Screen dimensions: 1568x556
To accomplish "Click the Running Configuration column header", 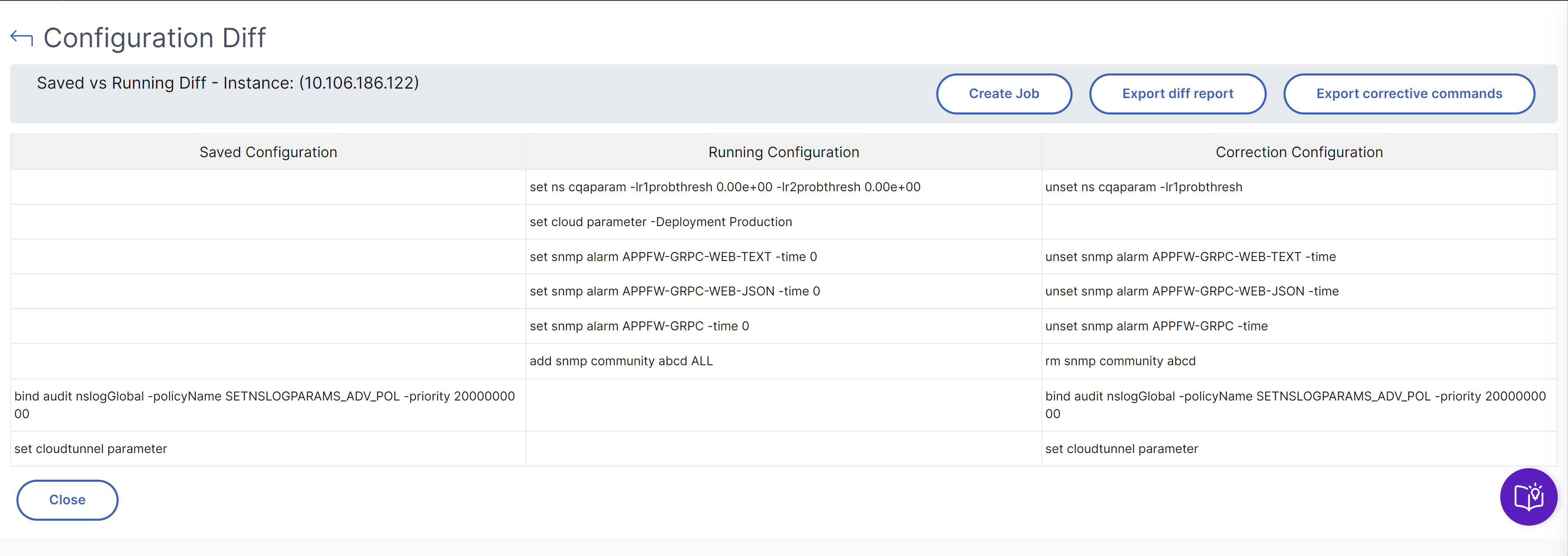I will pyautogui.click(x=784, y=152).
